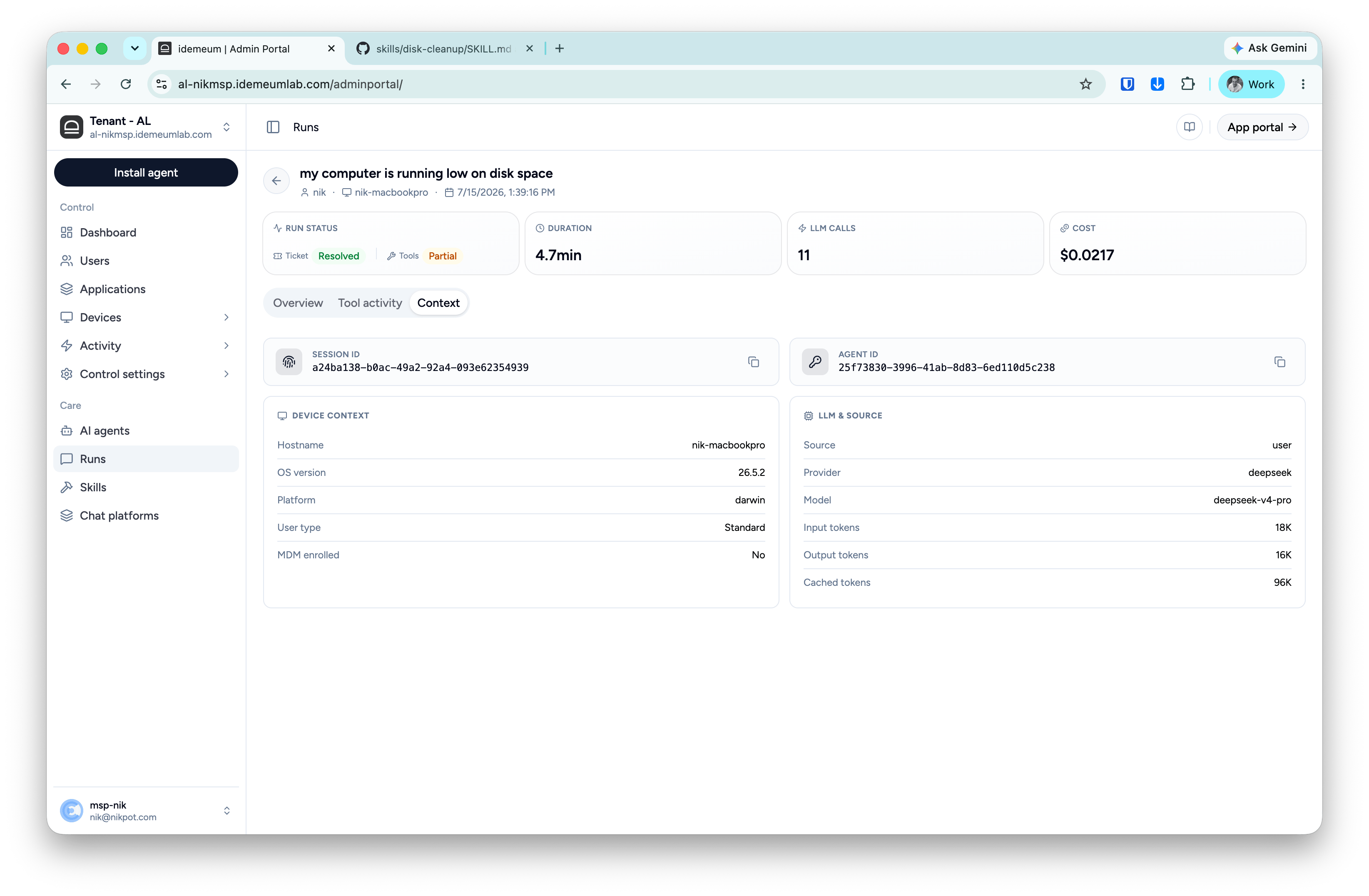Click the idemeum tenant logo
Image resolution: width=1369 pixels, height=896 pixels.
pos(71,127)
